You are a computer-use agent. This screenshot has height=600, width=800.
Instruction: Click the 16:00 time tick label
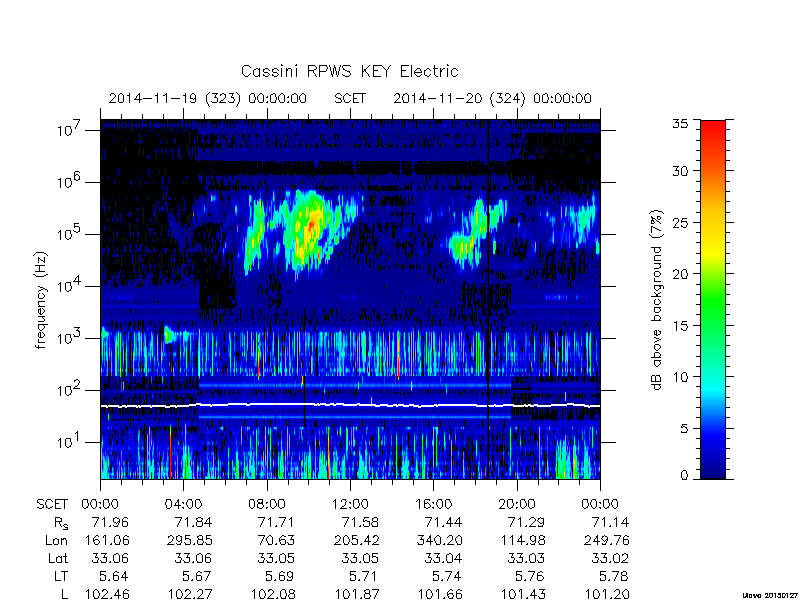click(x=433, y=504)
